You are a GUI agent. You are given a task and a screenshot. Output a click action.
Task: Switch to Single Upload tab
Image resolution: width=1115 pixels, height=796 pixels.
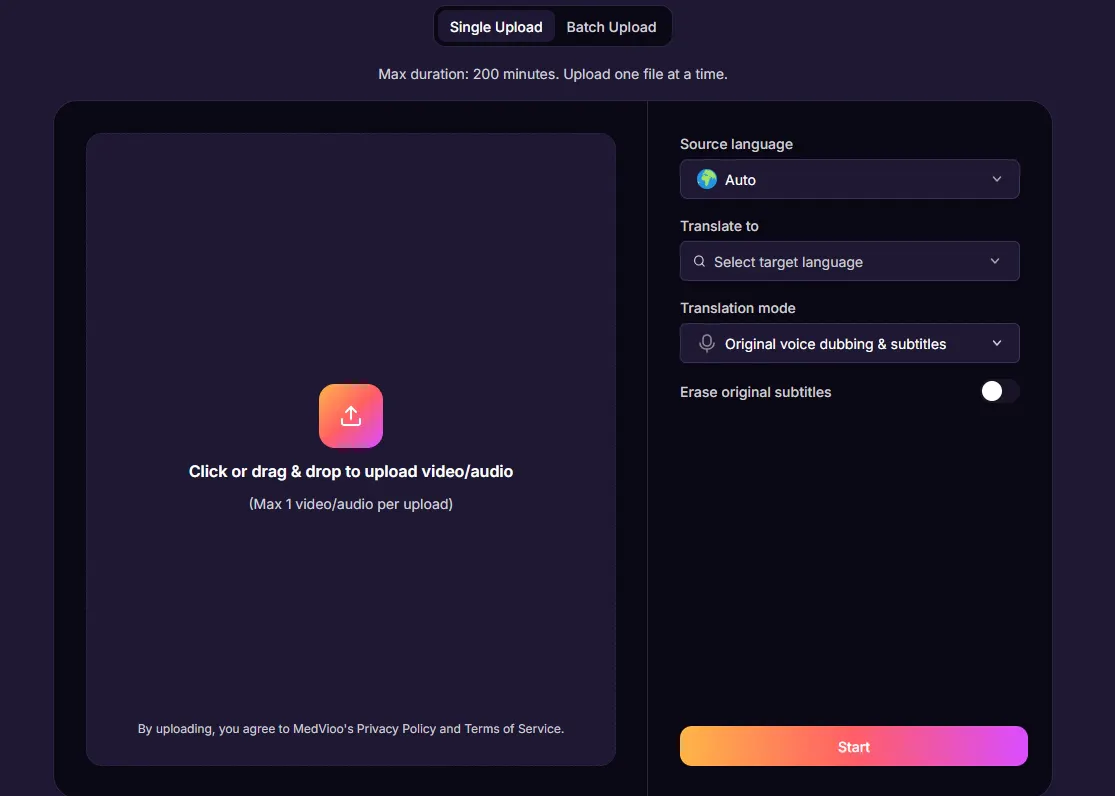(x=496, y=27)
